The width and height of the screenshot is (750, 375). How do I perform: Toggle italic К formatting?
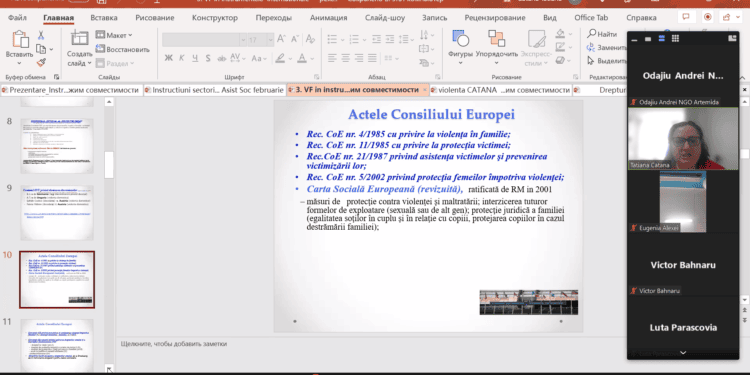pos(182,58)
